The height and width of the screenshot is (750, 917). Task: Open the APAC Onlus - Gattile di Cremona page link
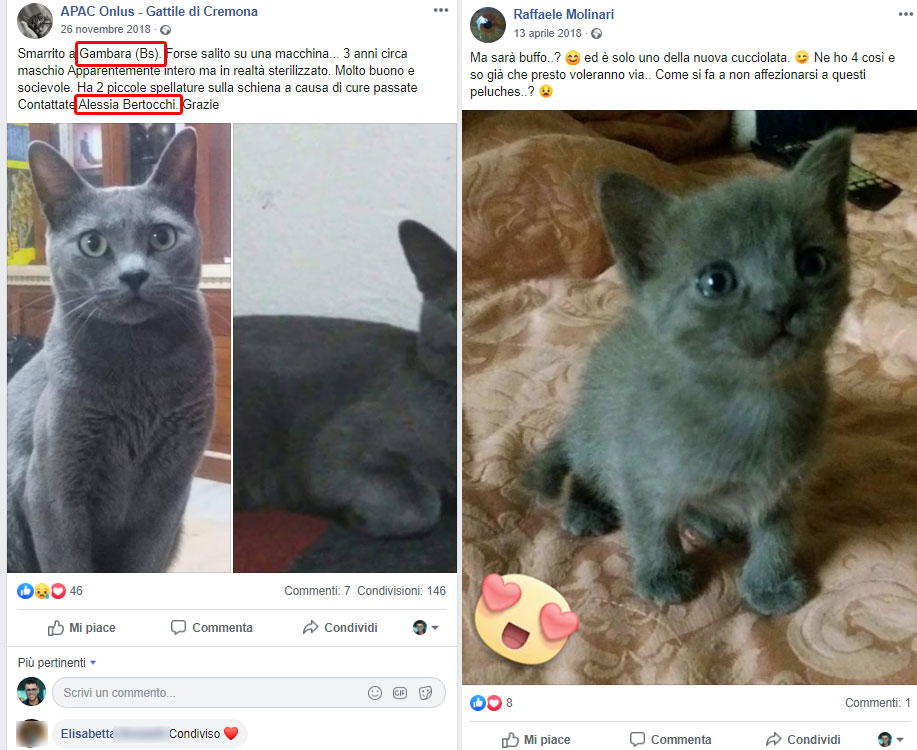click(x=159, y=11)
